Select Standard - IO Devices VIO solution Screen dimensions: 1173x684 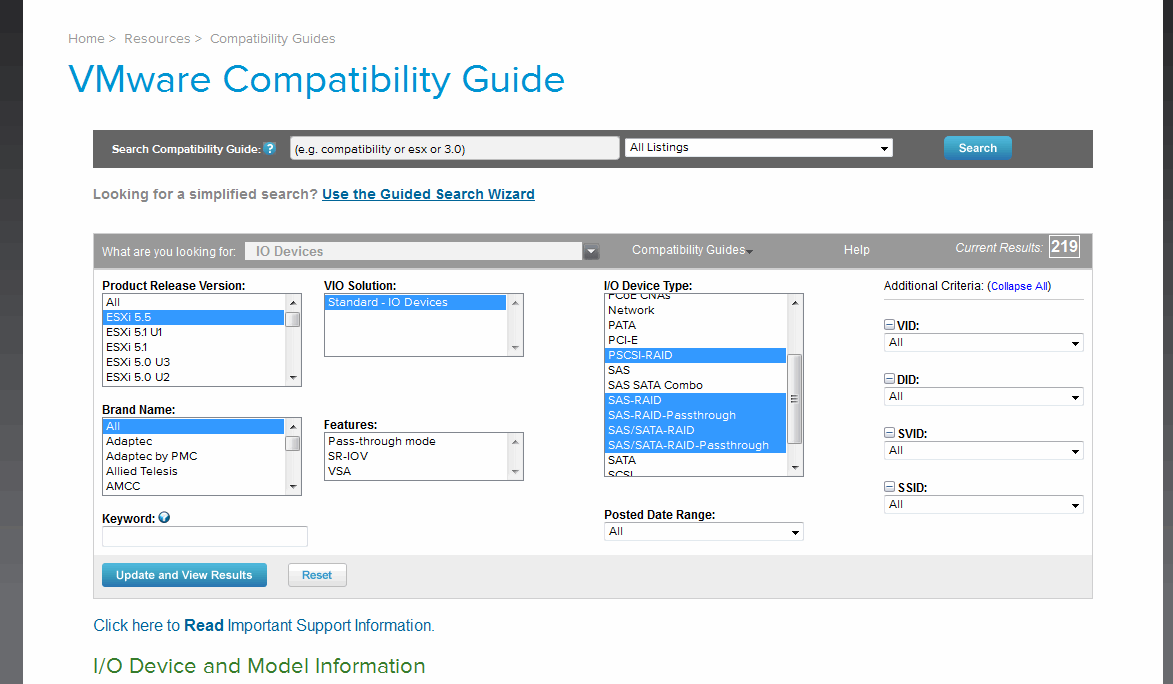(x=415, y=302)
